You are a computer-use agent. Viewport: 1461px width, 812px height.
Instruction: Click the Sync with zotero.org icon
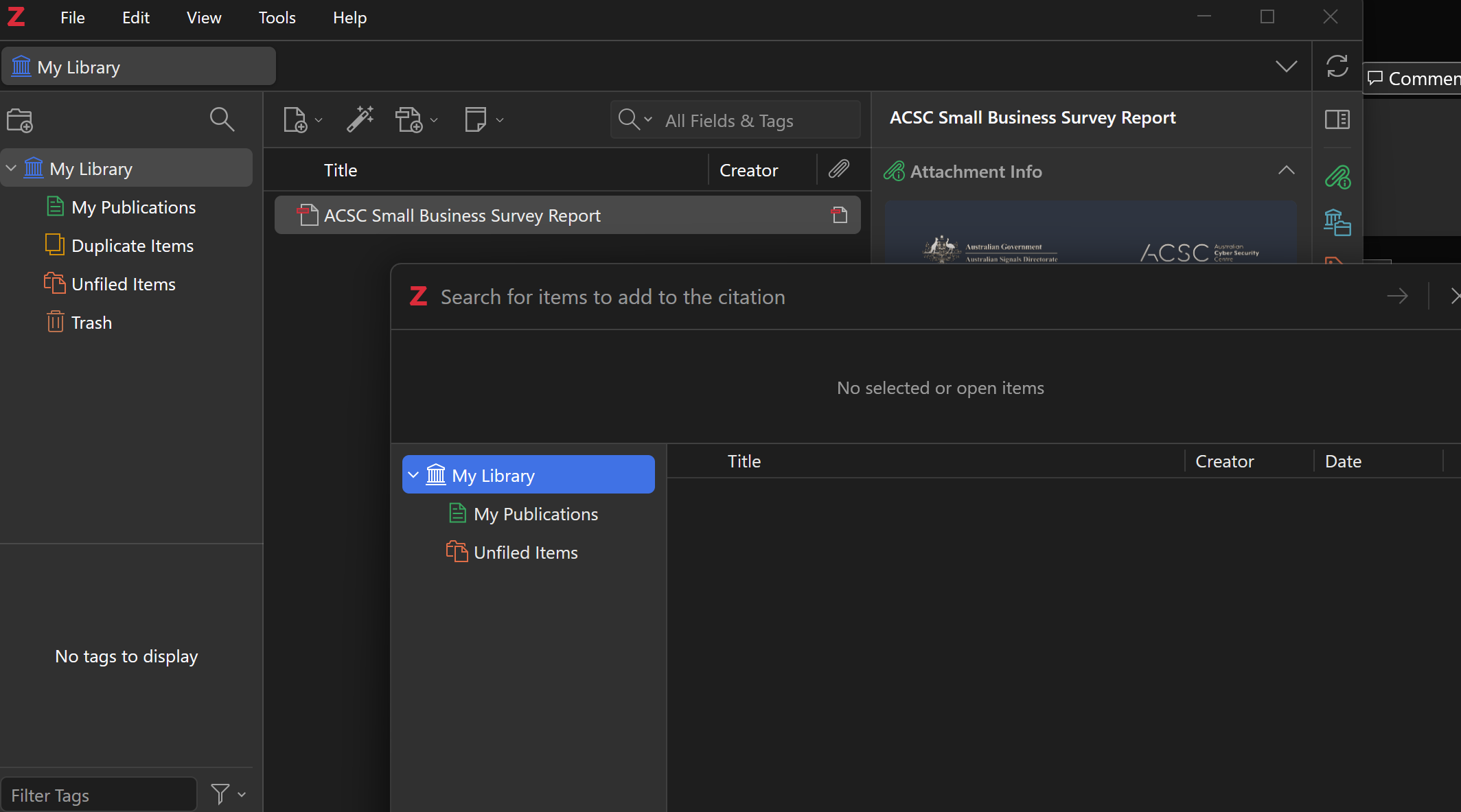tap(1337, 67)
